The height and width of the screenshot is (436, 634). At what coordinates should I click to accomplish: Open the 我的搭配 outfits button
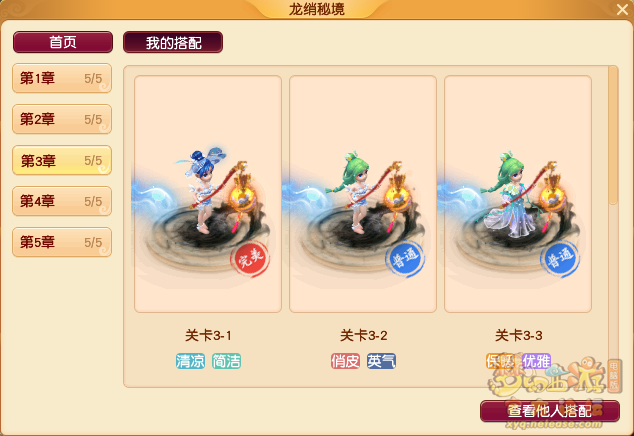coord(173,42)
